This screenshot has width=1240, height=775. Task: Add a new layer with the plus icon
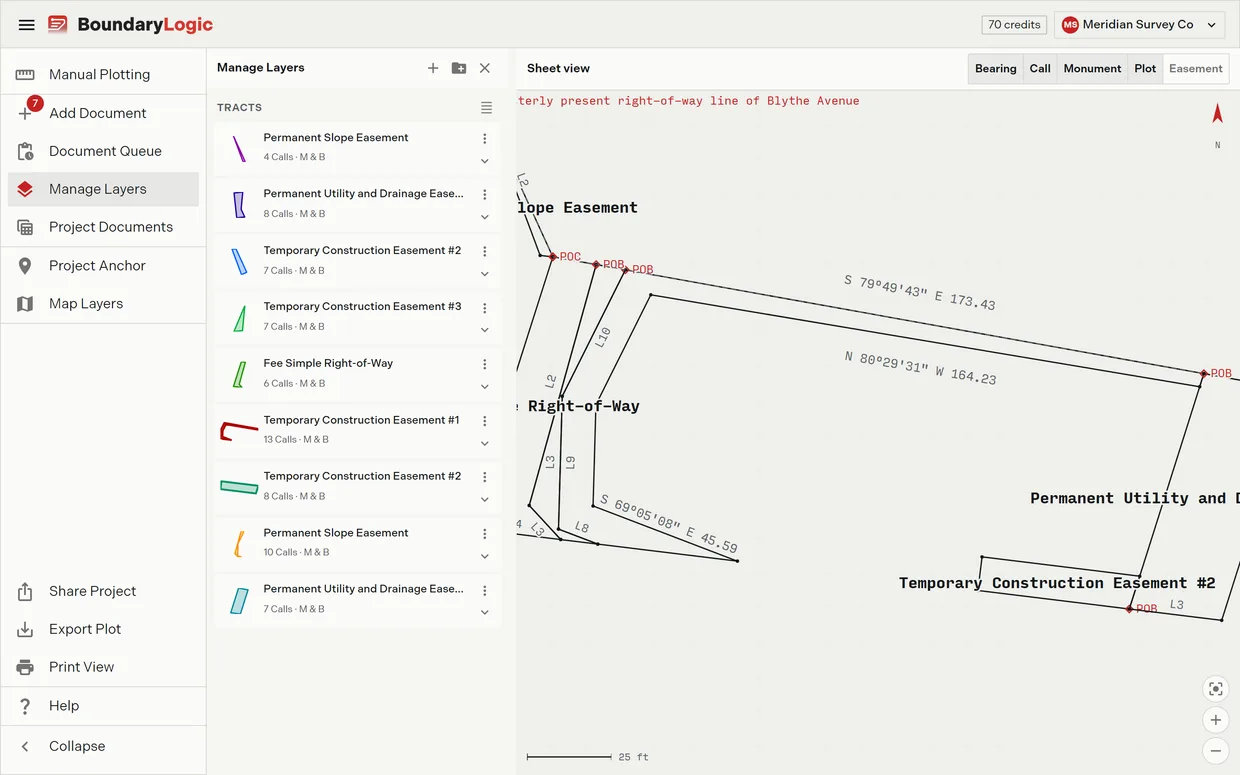[433, 68]
